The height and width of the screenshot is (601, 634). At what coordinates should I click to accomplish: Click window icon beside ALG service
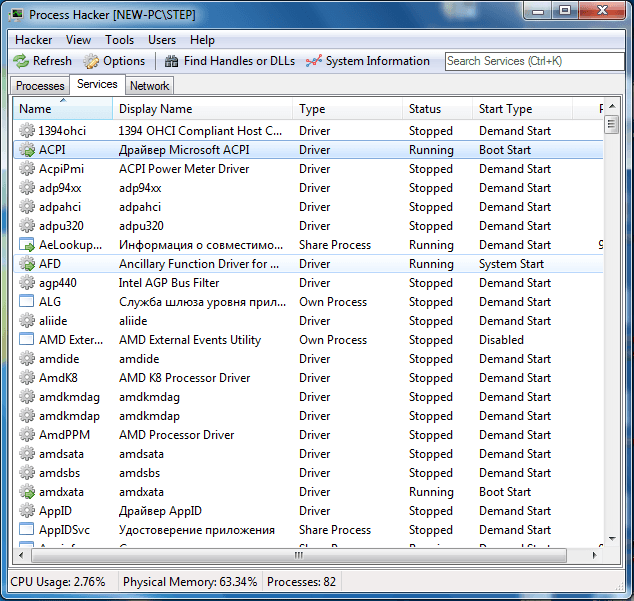pyautogui.click(x=27, y=301)
